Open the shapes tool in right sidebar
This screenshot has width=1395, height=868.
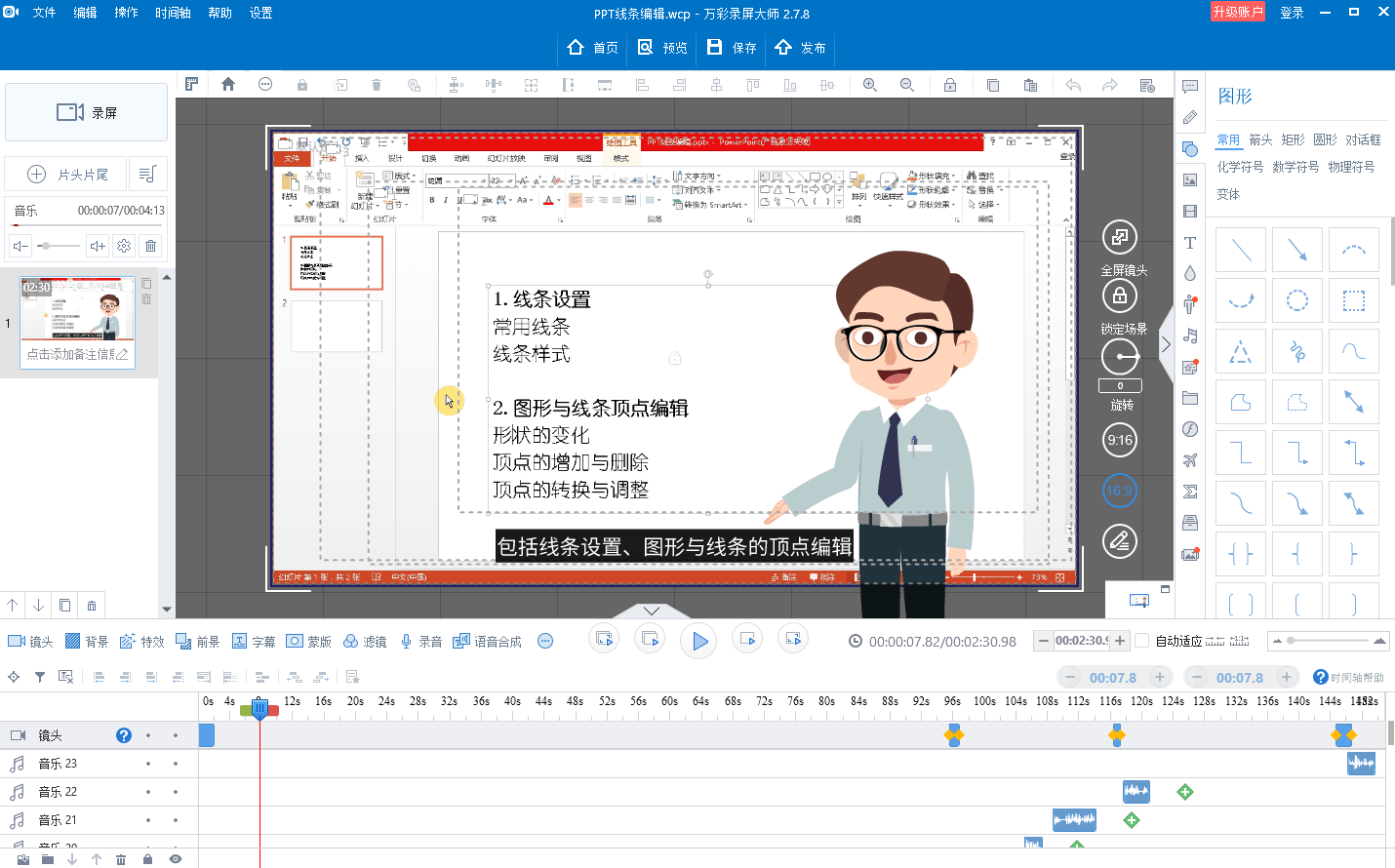1190,149
